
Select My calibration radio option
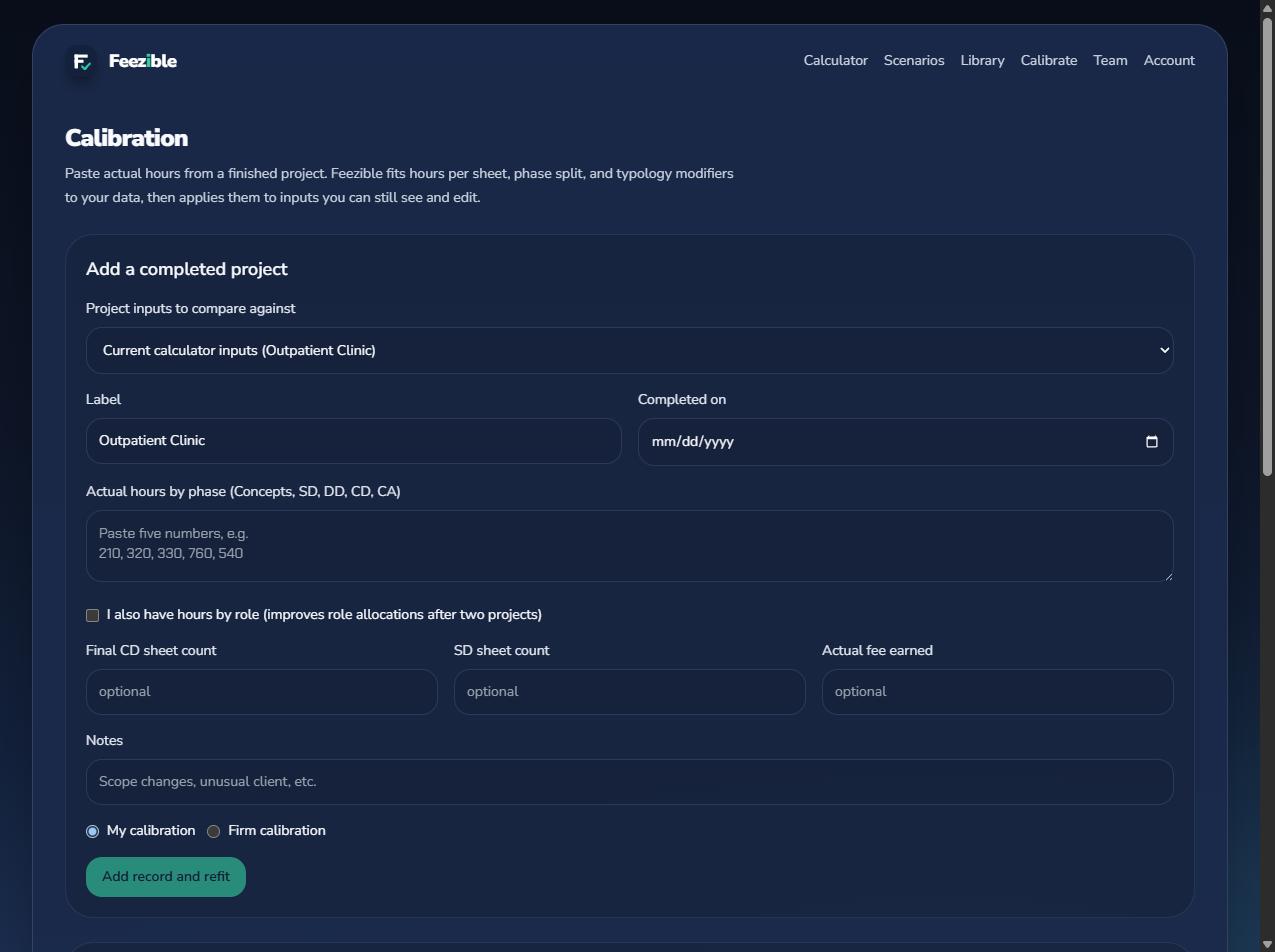[x=93, y=831]
